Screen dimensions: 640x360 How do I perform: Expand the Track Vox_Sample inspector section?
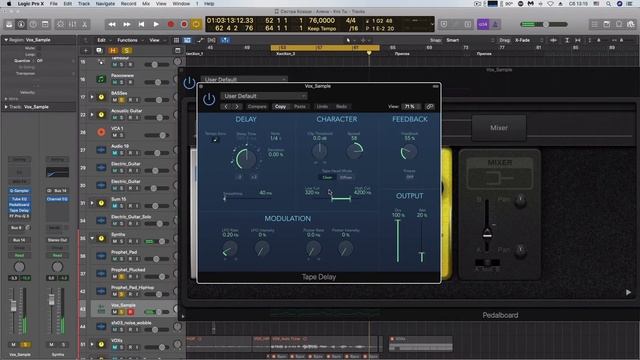click(x=6, y=107)
